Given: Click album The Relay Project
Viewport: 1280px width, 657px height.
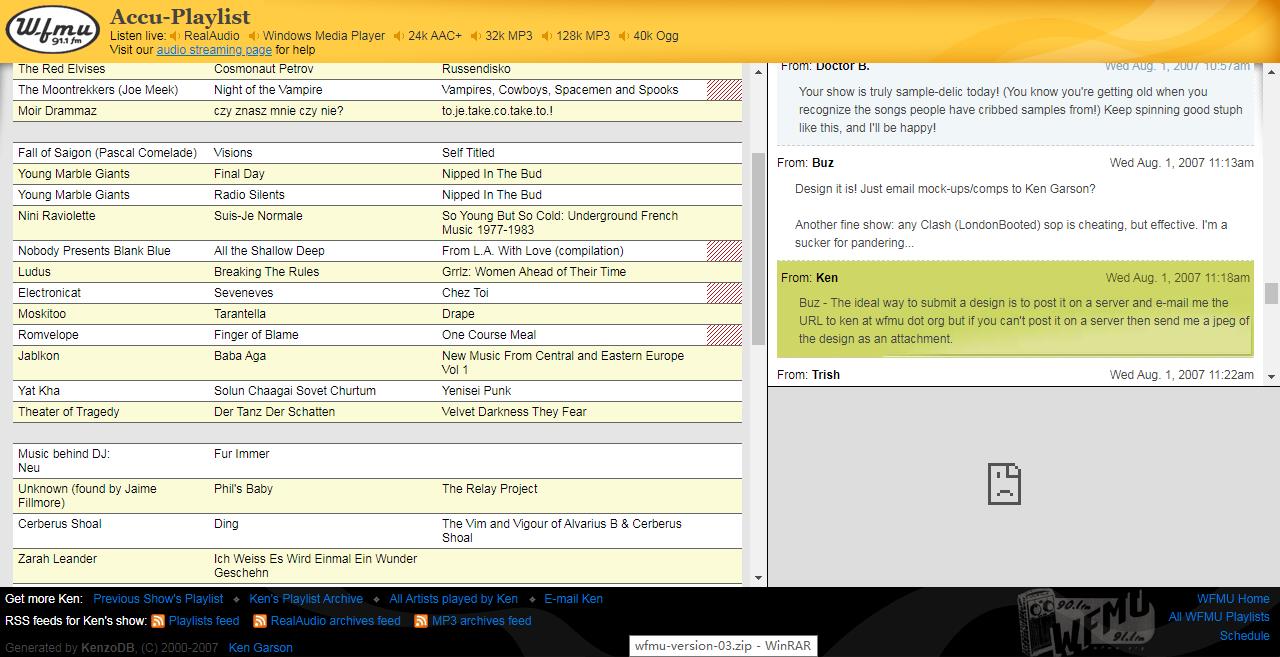Looking at the screenshot, I should 490,489.
